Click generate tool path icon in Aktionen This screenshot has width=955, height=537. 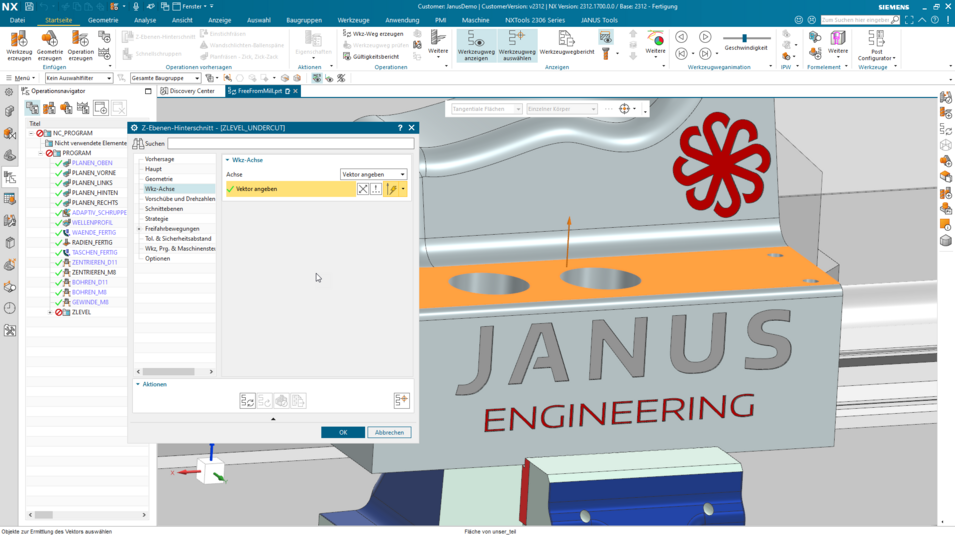(247, 401)
